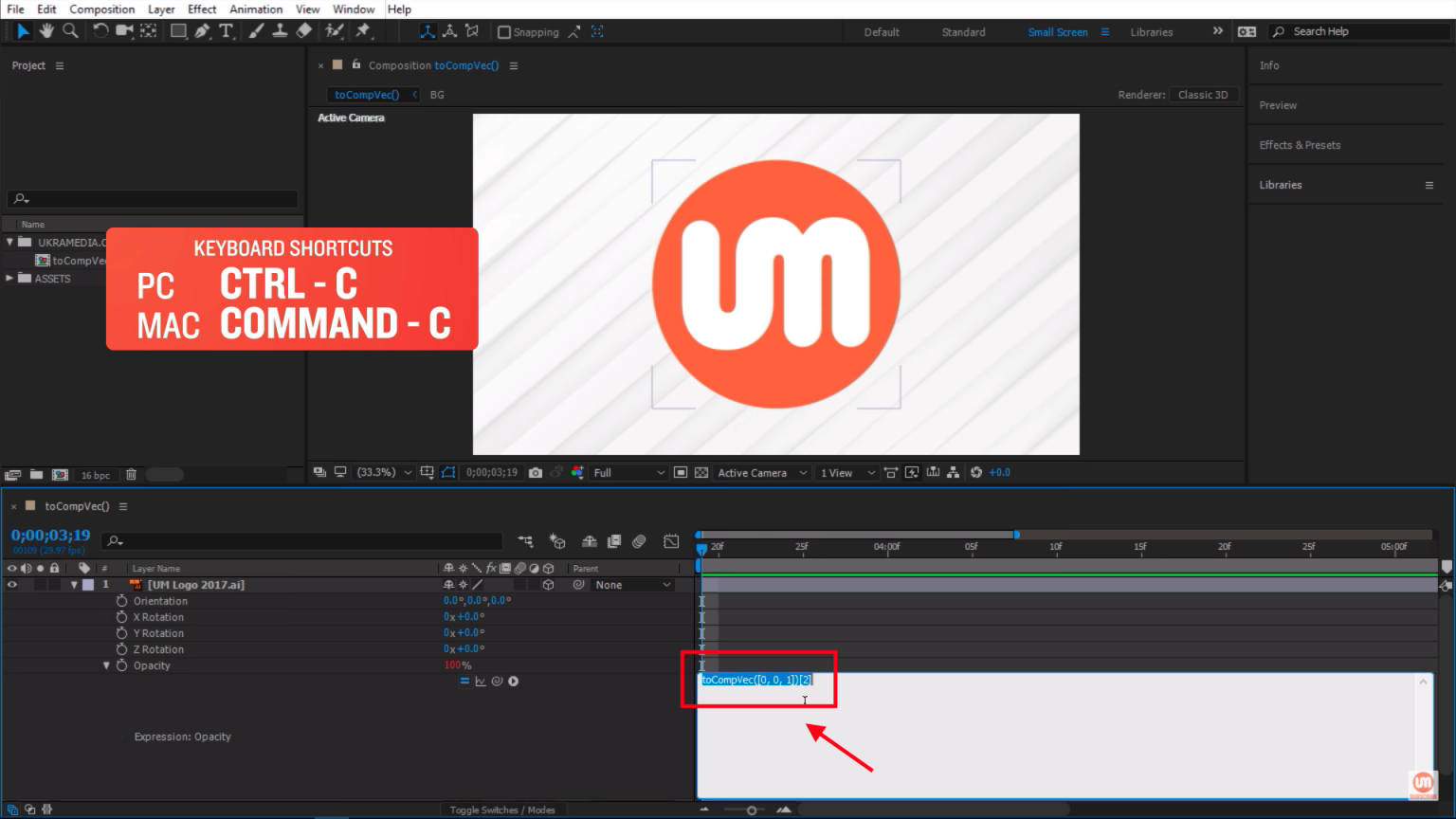Open the resolution dropdown set to Full
This screenshot has width=1456, height=819.
(628, 472)
